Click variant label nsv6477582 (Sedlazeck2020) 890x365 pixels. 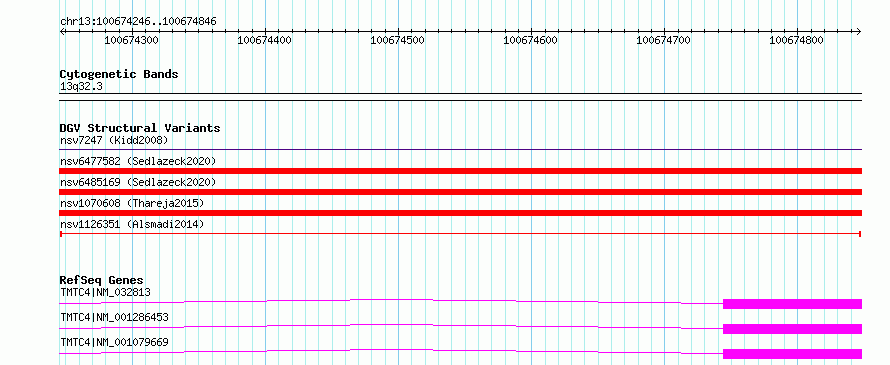coord(138,161)
